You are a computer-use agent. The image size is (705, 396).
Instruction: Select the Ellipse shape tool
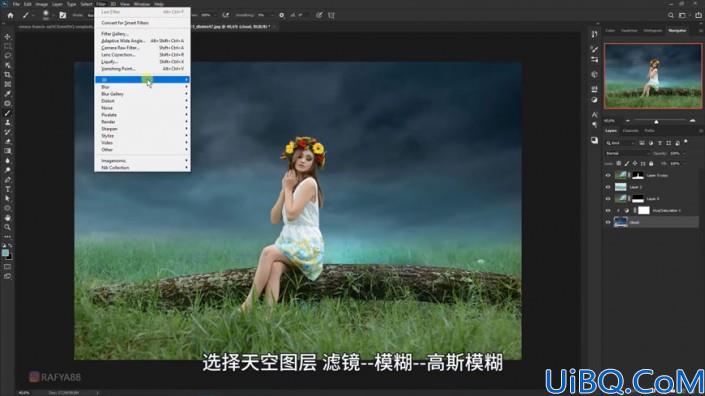pyautogui.click(x=8, y=208)
